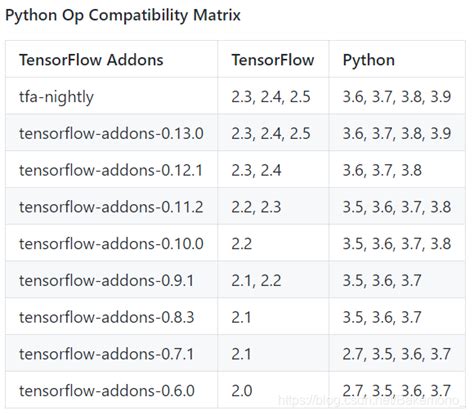Click TensorFlow 2.0 cell for addons 0.6.0

click(273, 390)
